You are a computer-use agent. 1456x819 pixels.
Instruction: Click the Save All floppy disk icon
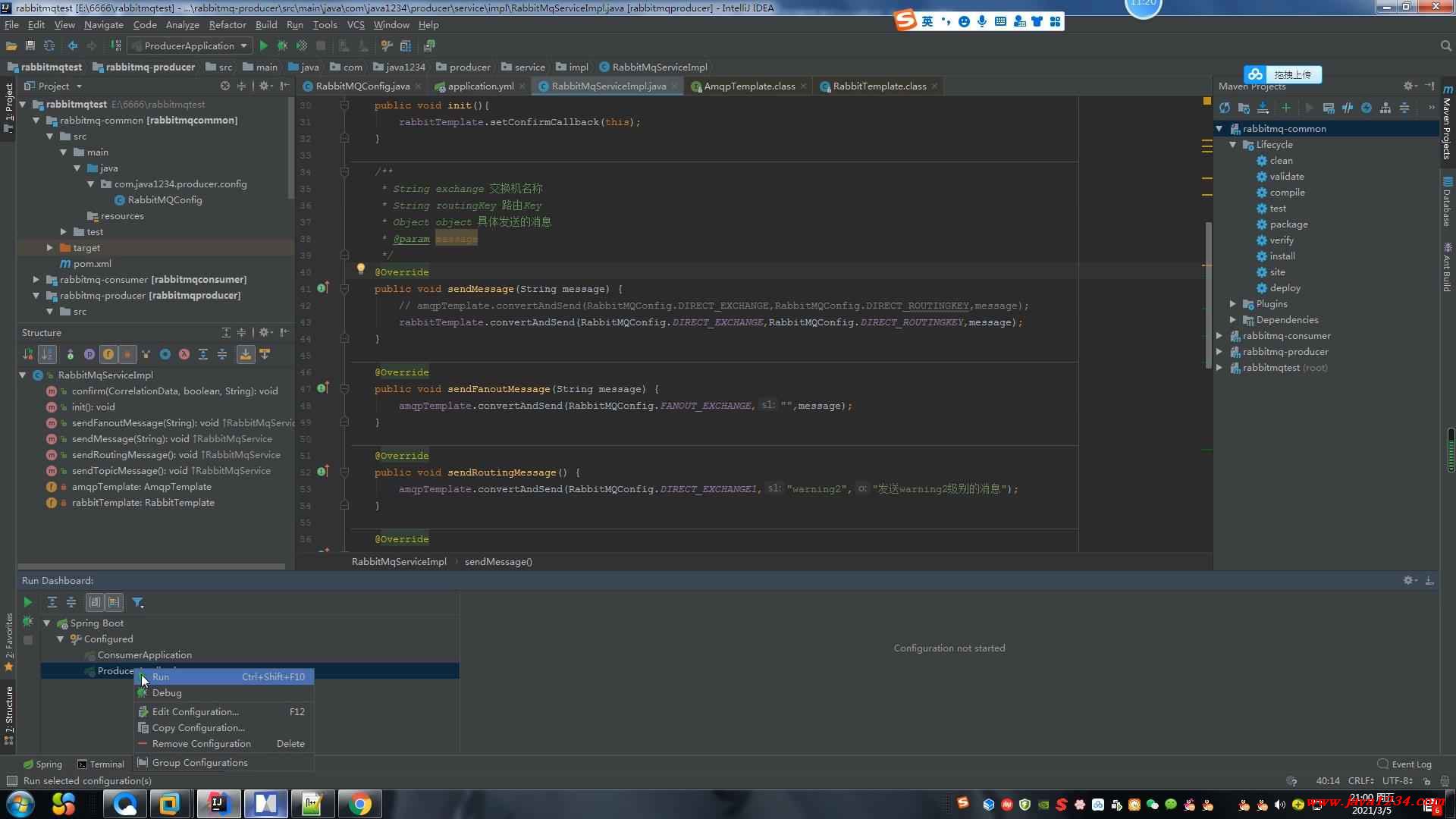(x=30, y=45)
